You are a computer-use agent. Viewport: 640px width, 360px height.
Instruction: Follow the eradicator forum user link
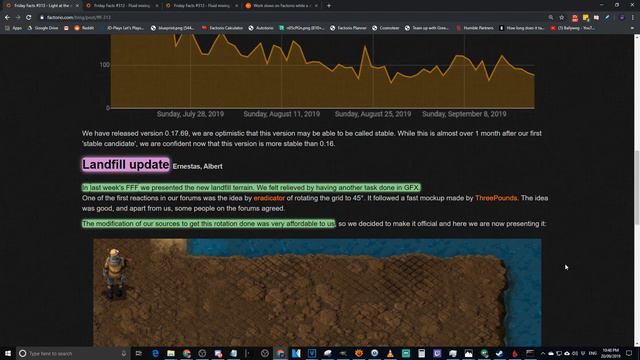(x=269, y=198)
